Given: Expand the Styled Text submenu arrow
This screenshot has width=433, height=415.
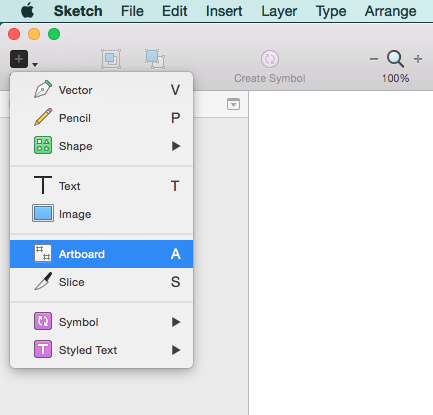Looking at the screenshot, I should [x=176, y=350].
